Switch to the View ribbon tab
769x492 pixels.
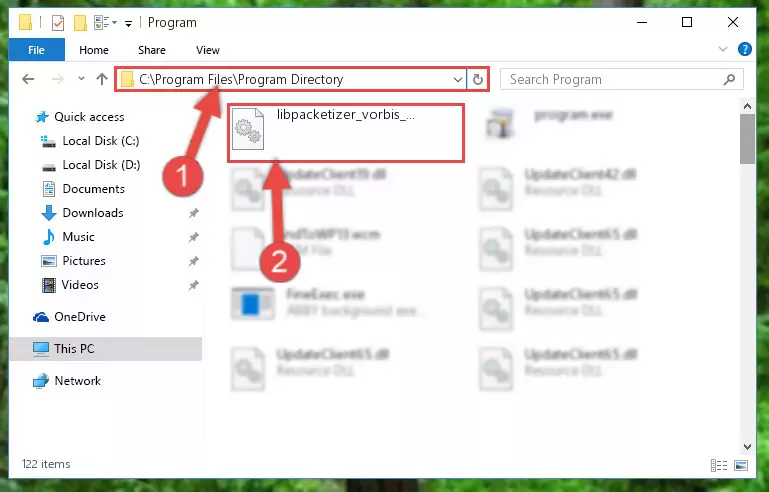207,50
